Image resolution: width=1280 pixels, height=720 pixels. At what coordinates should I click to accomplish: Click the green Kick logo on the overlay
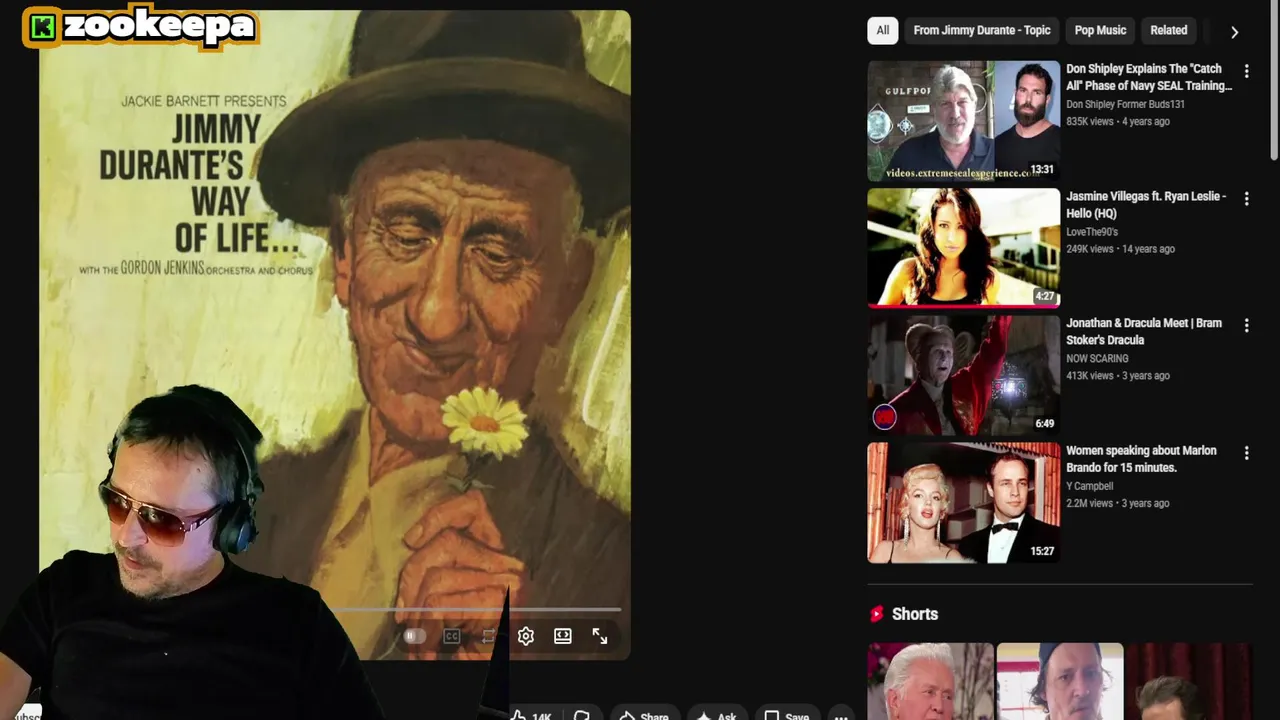coord(42,28)
